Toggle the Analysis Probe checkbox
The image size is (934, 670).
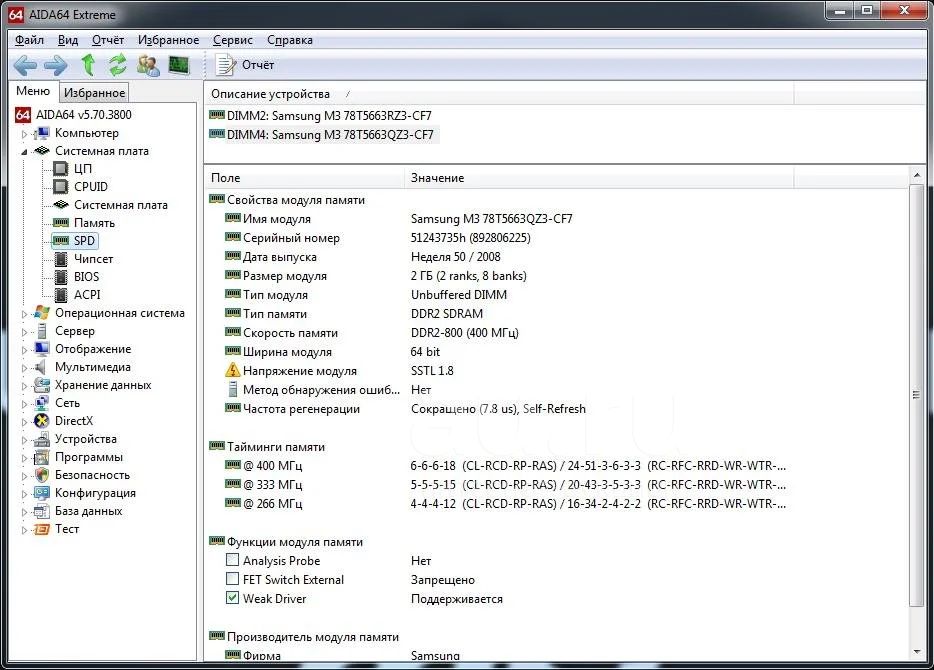pyautogui.click(x=232, y=560)
